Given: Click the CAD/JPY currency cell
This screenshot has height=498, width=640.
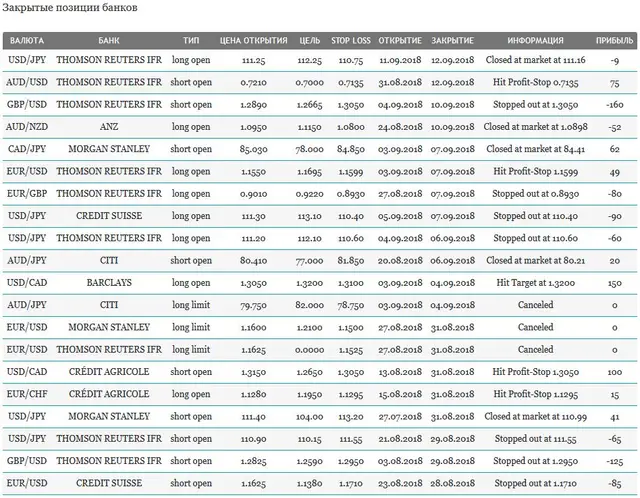Looking at the screenshot, I should pyautogui.click(x=27, y=149).
